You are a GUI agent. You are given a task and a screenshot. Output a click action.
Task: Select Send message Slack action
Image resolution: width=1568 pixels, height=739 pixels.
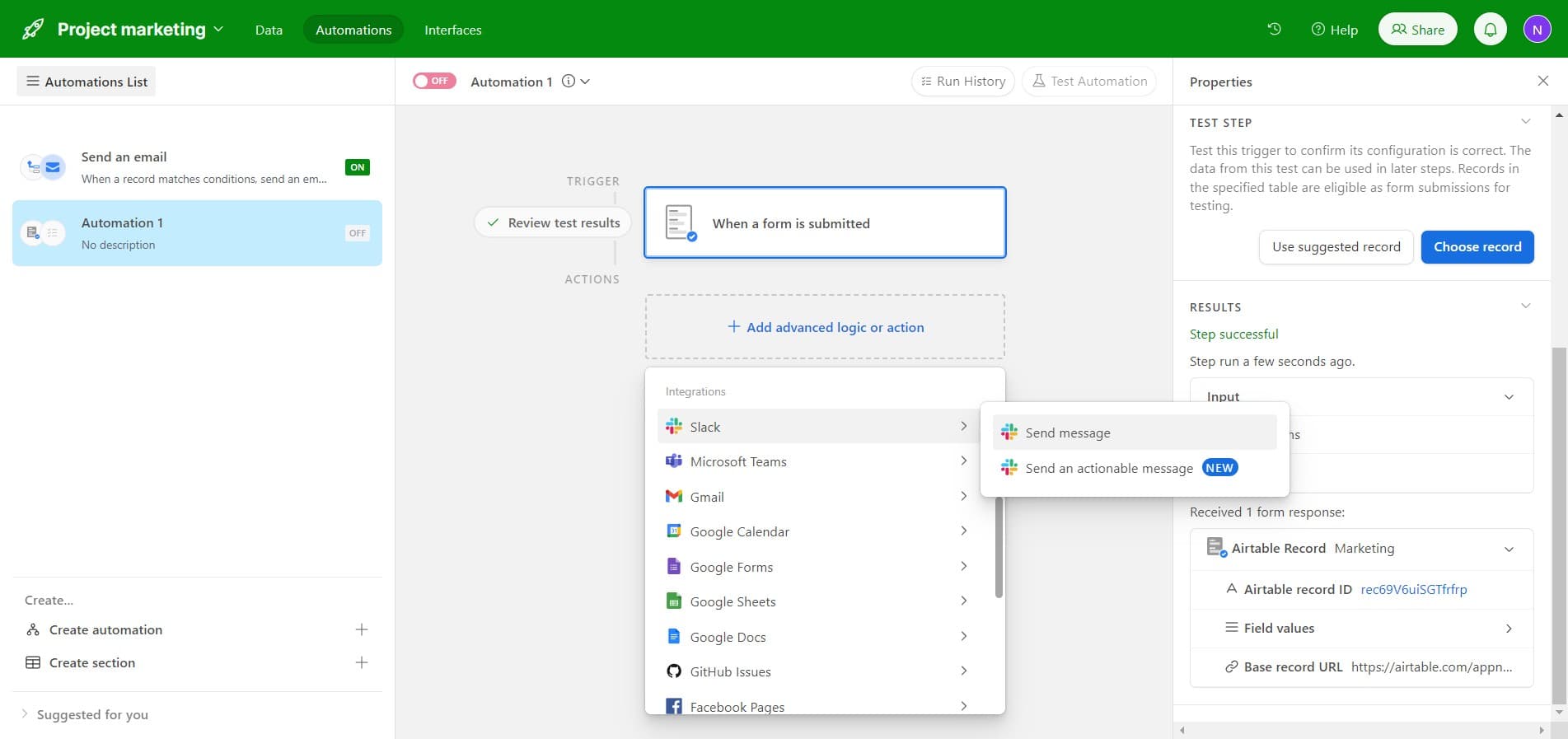pos(1135,433)
